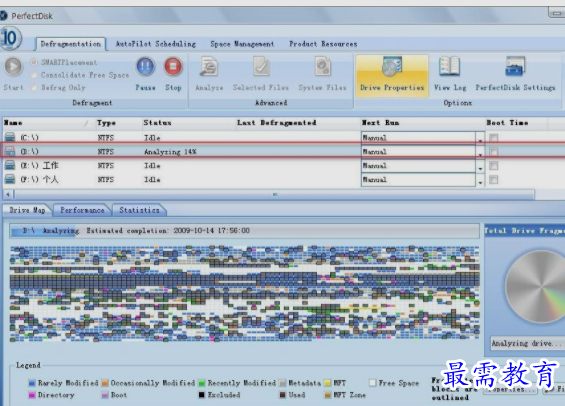Sort by the Next Run column header
The height and width of the screenshot is (406, 565).
(422, 123)
